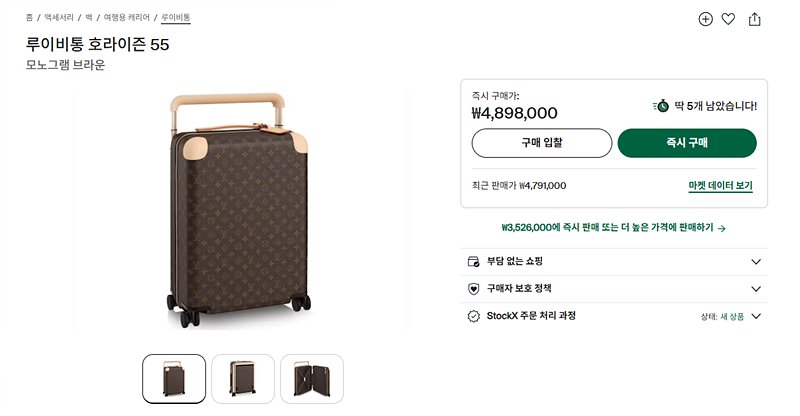The width and height of the screenshot is (800, 416).
Task: Click the verified badge icon beside StockX 주문 처리 과정
Action: 473,316
